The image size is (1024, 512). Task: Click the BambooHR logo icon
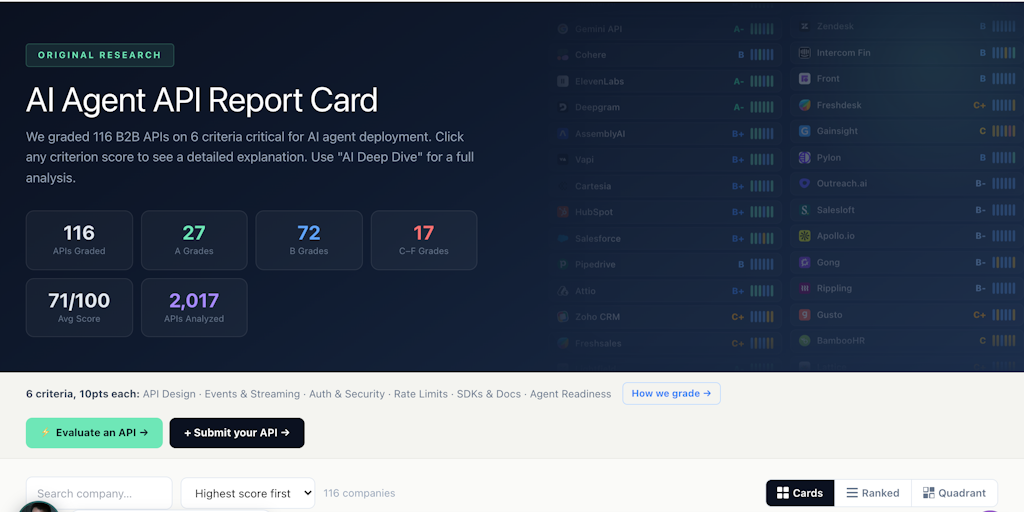coord(805,340)
